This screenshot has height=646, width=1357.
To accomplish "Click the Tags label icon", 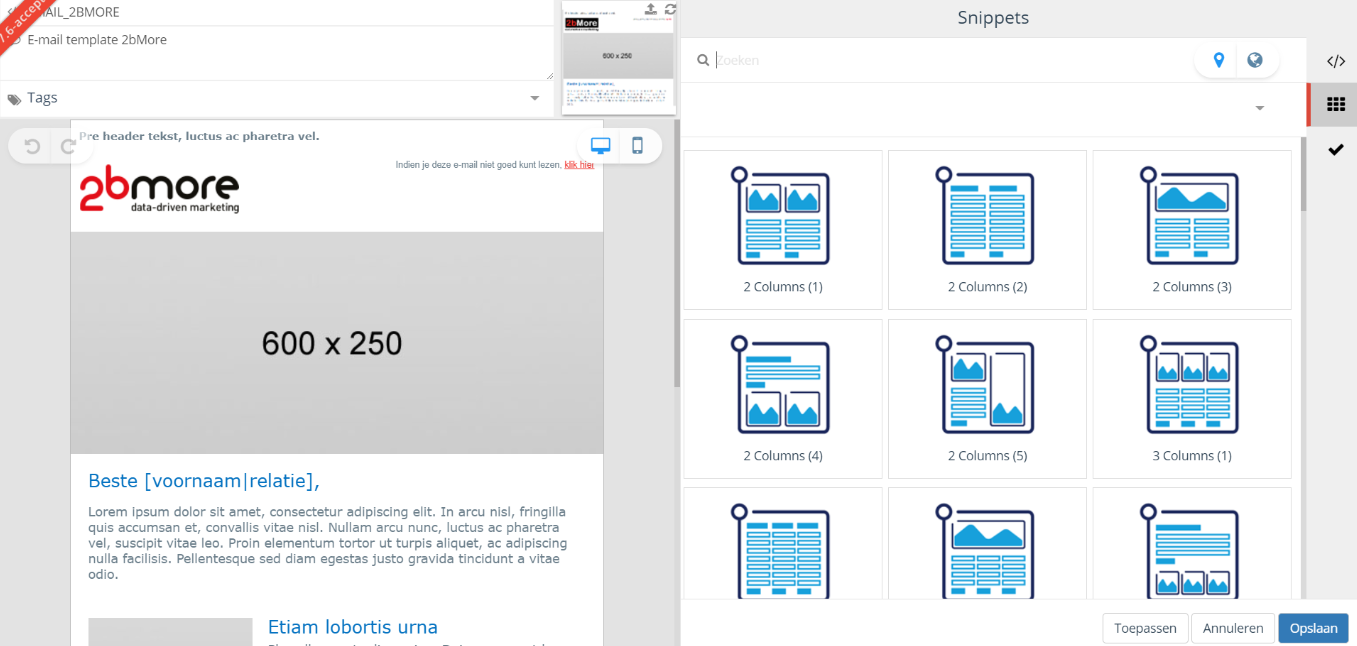I will click(14, 99).
